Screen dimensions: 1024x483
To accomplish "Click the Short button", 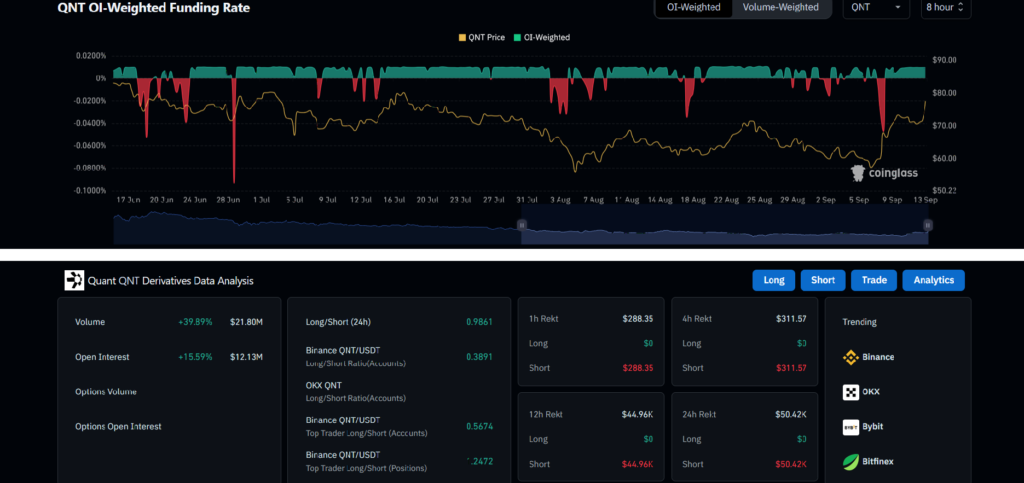I will tap(823, 280).
